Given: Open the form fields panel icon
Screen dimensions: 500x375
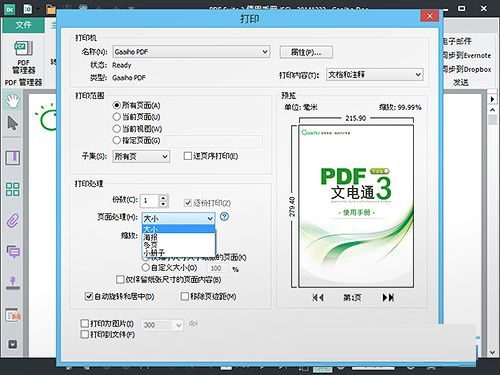Looking at the screenshot, I should pyautogui.click(x=13, y=315).
